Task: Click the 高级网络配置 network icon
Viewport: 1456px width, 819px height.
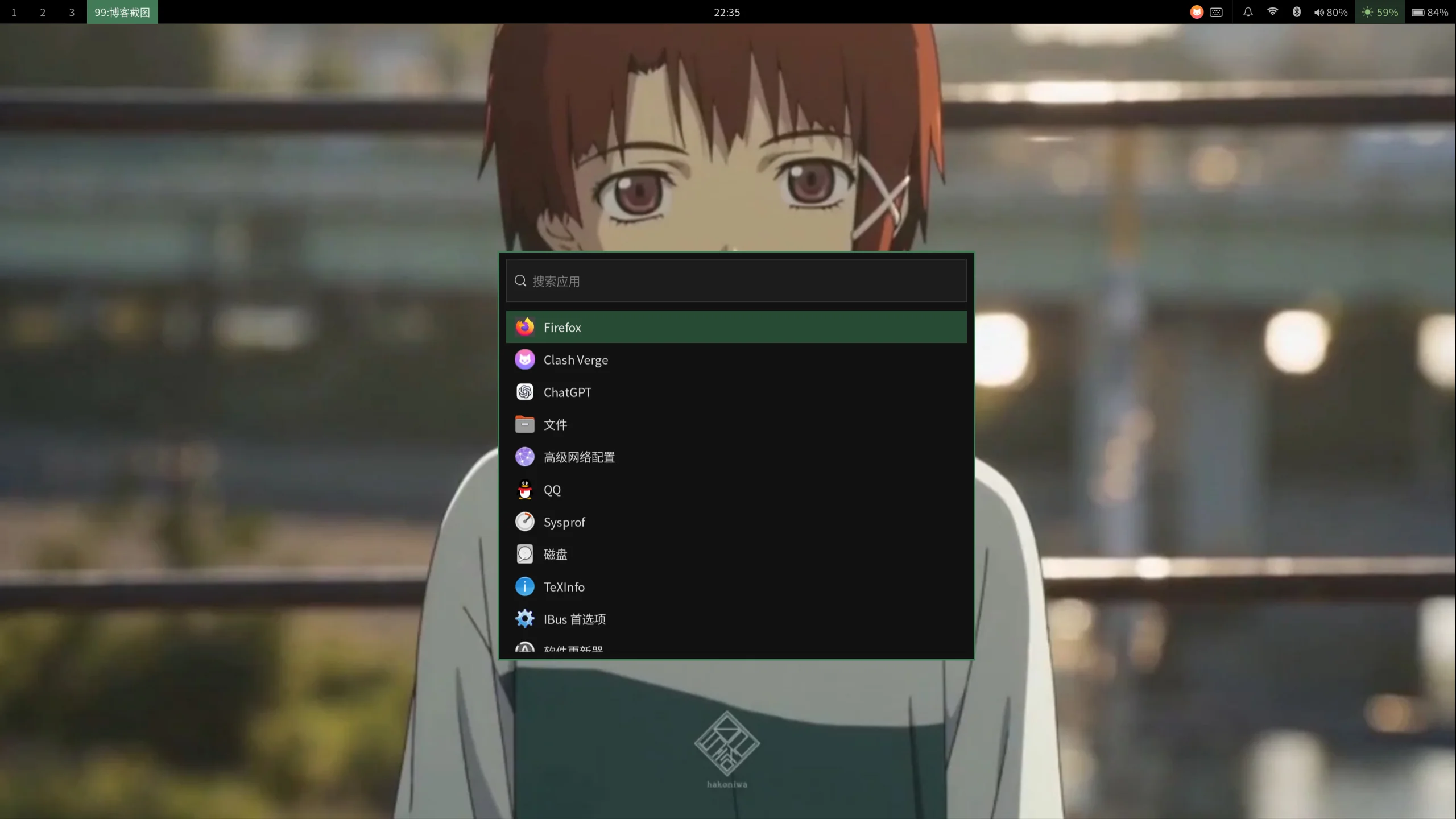Action: (524, 457)
